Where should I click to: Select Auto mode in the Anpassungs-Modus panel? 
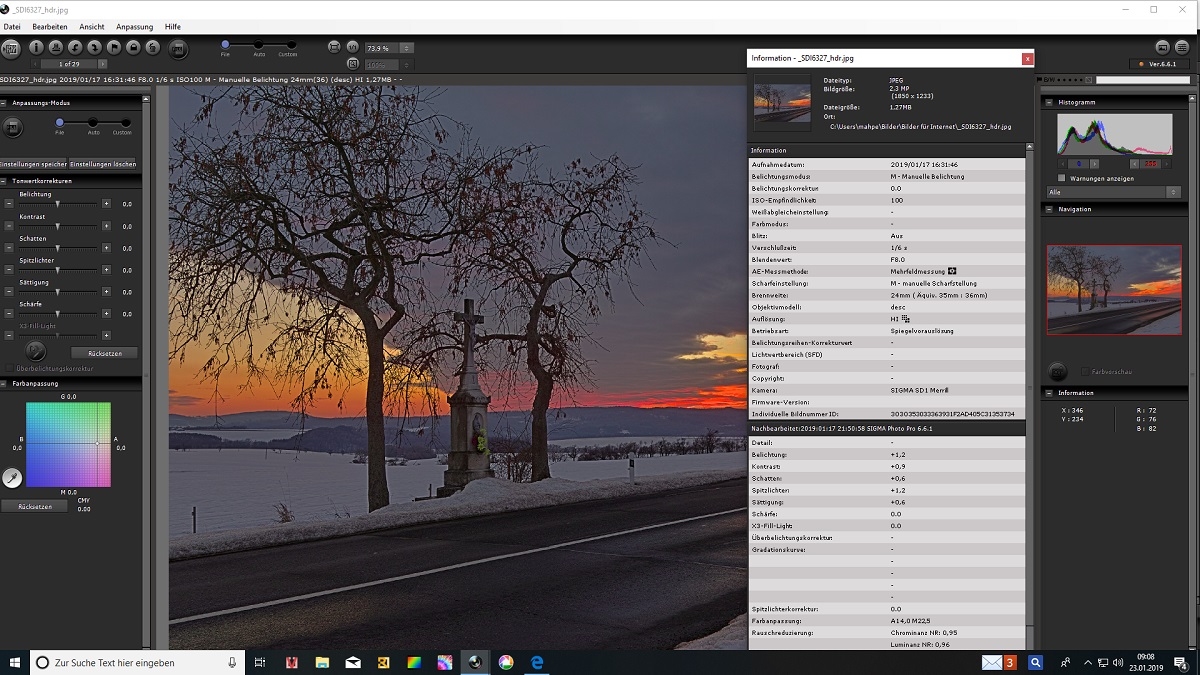pyautogui.click(x=93, y=123)
